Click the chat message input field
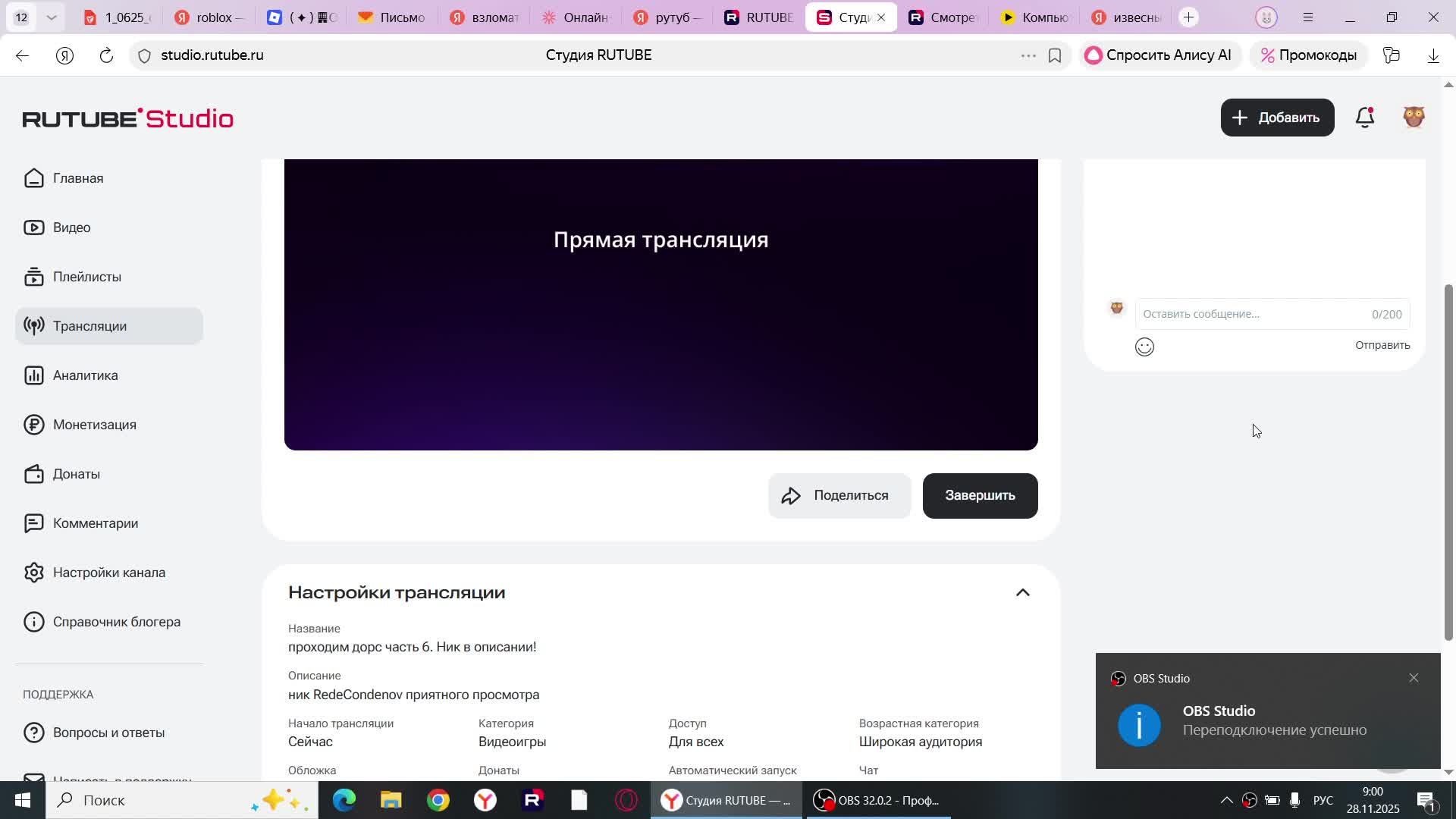Image resolution: width=1456 pixels, height=819 pixels. [1272, 314]
